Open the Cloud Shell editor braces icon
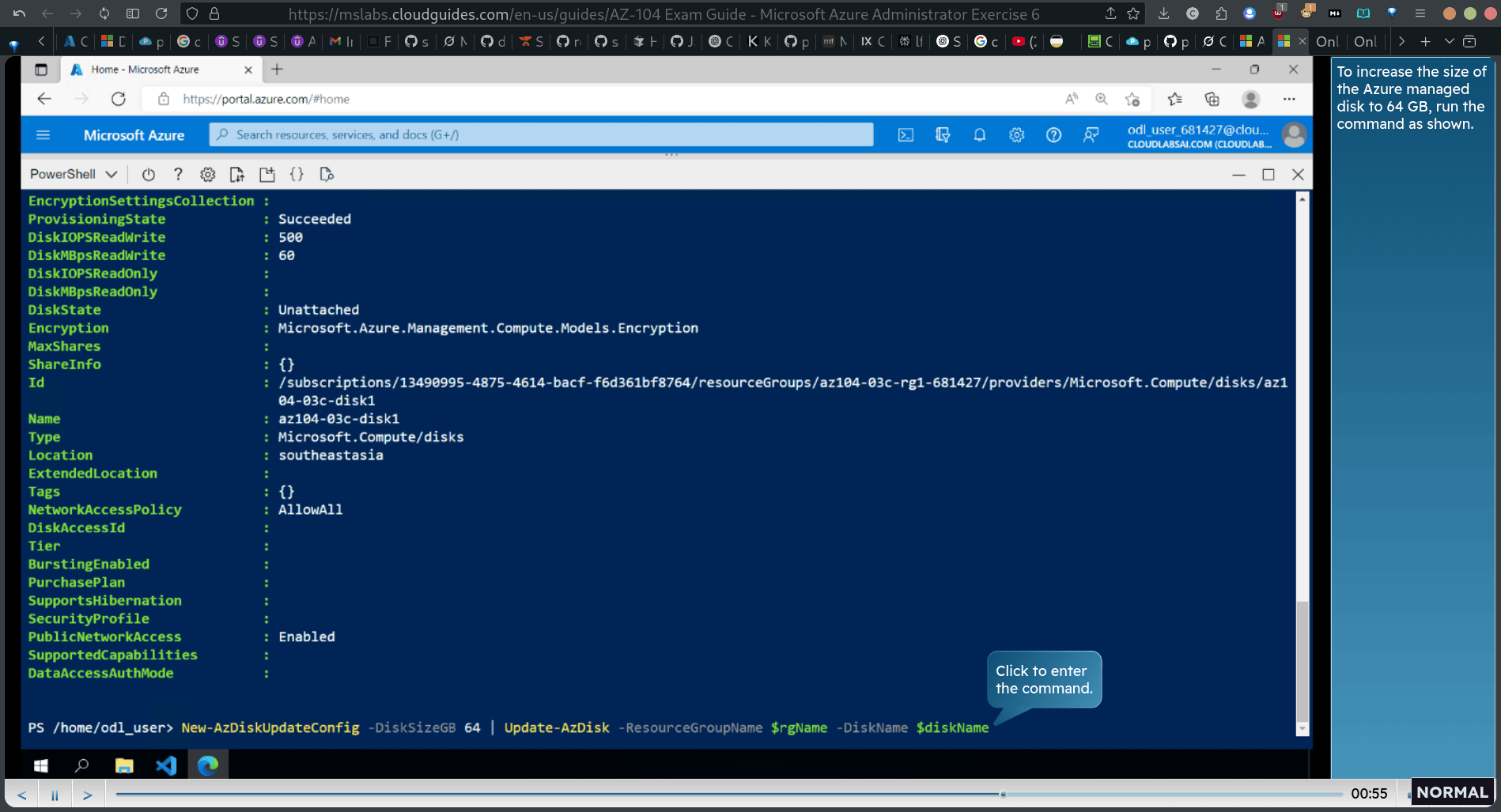 [x=297, y=175]
